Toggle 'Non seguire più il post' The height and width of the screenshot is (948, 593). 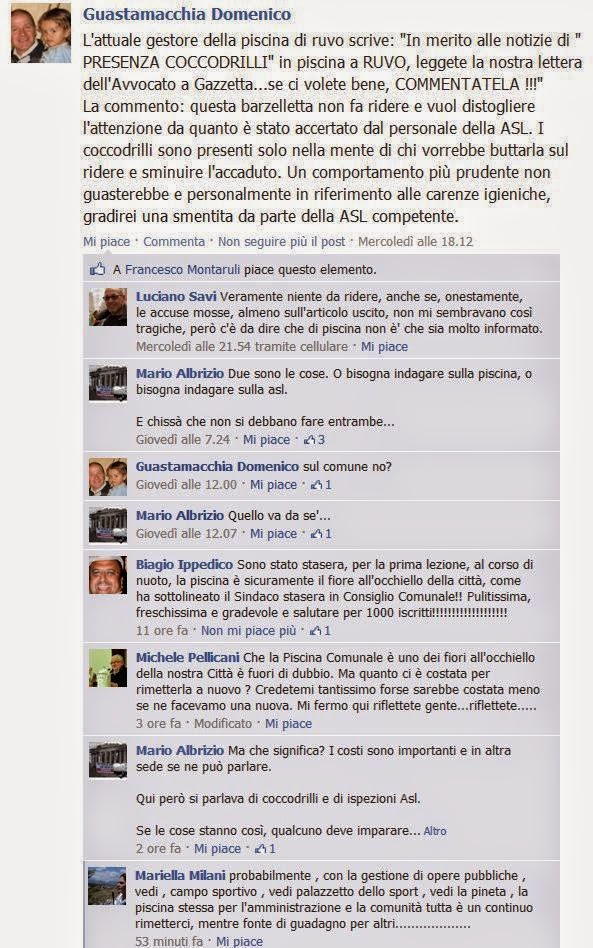[281, 241]
